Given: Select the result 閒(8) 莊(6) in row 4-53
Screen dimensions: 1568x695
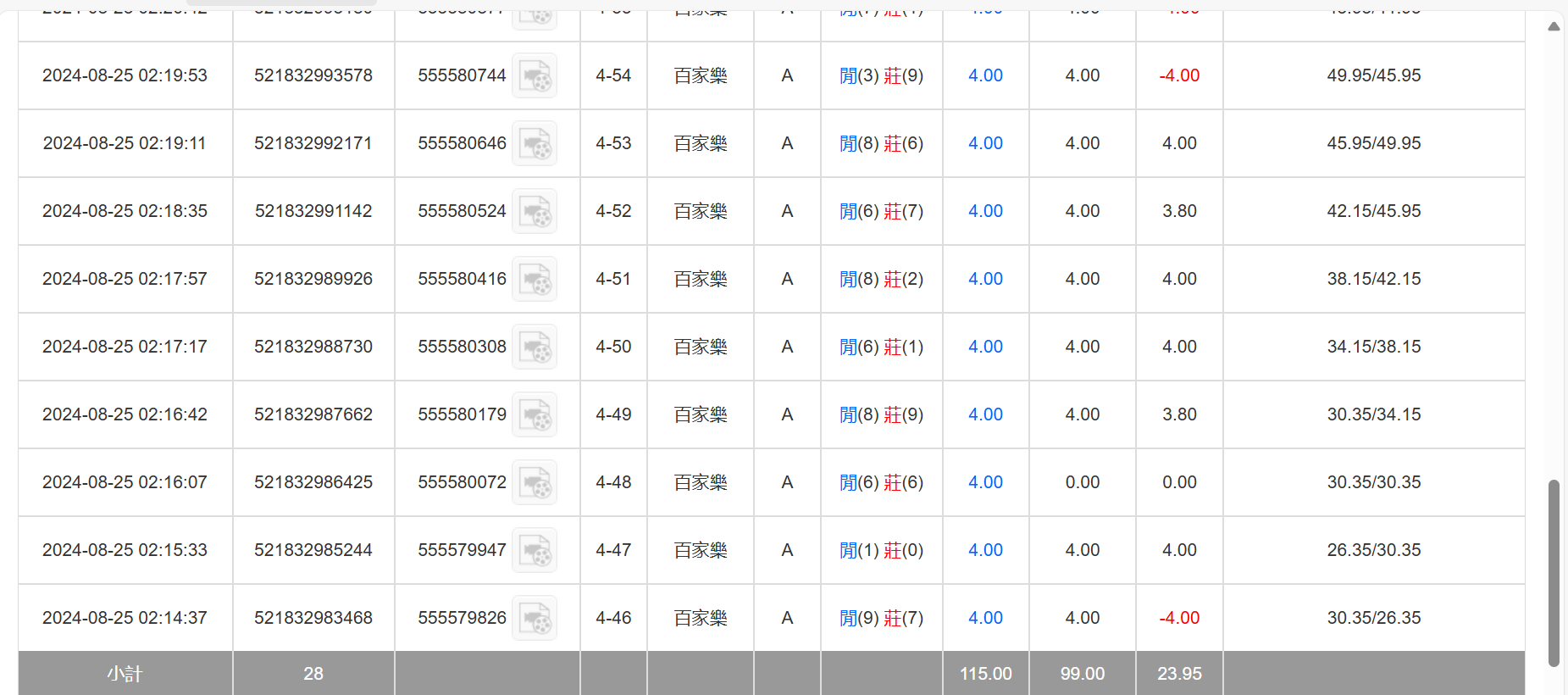Looking at the screenshot, I should [881, 143].
